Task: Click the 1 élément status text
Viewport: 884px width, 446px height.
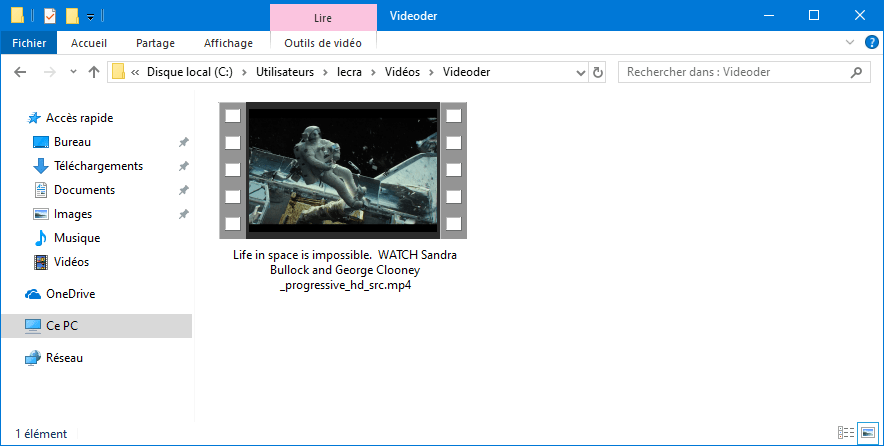Action: (x=41, y=434)
